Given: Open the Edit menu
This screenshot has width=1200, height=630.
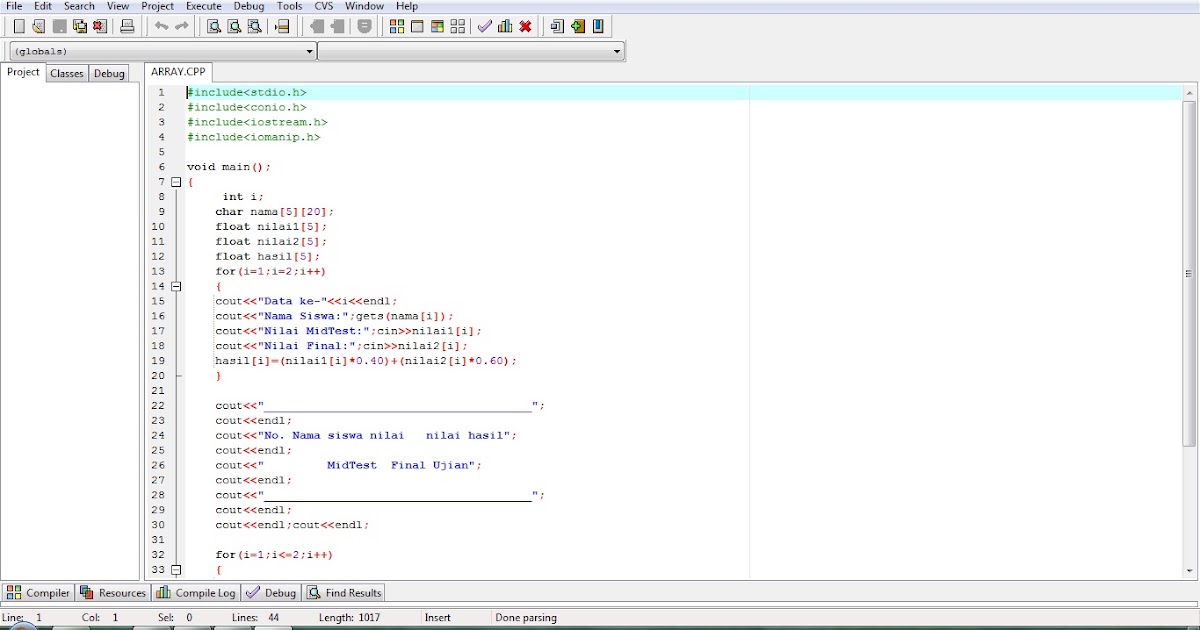Looking at the screenshot, I should 43,6.
